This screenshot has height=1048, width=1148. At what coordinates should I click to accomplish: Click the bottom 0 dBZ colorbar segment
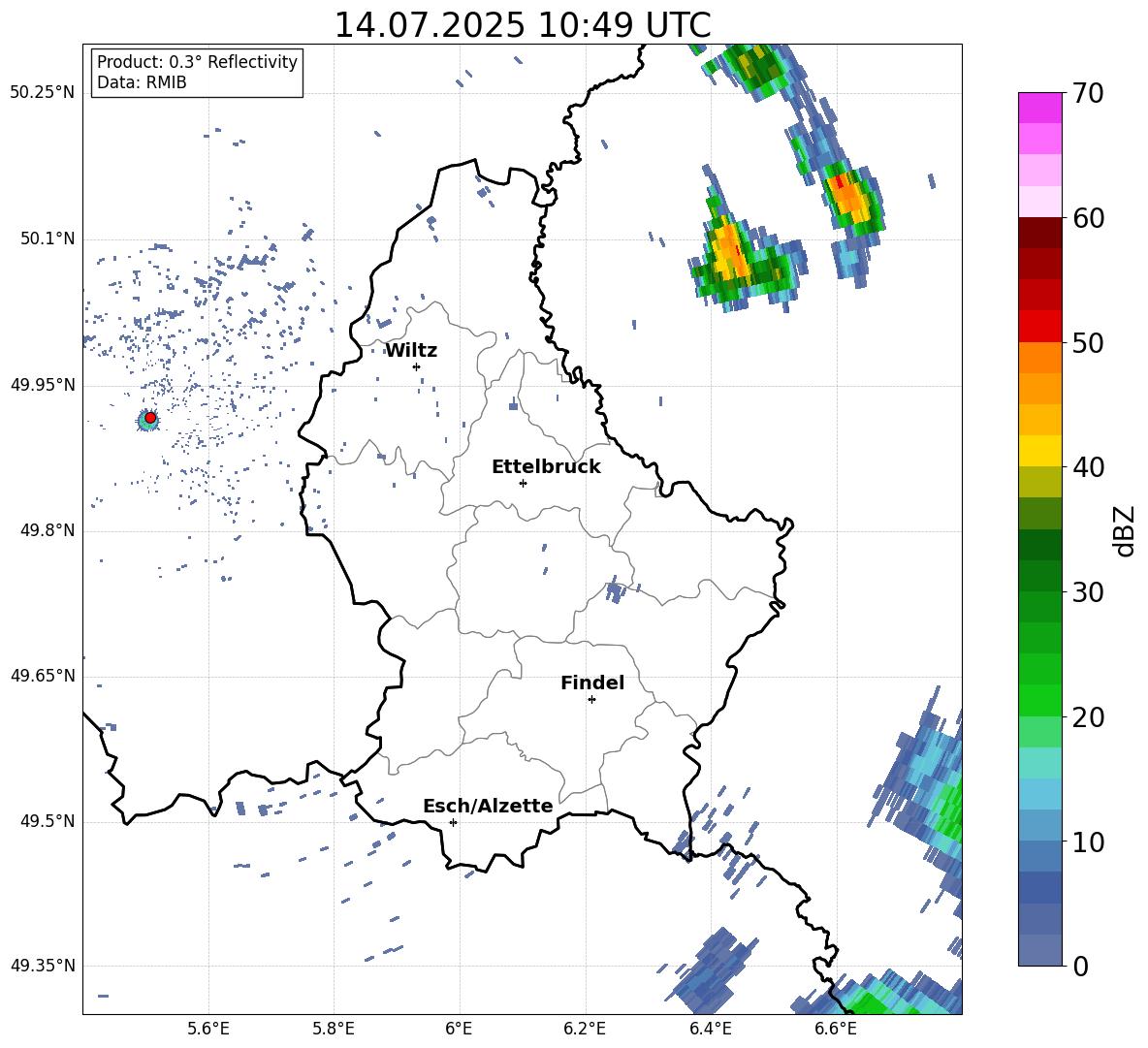[x=1039, y=950]
